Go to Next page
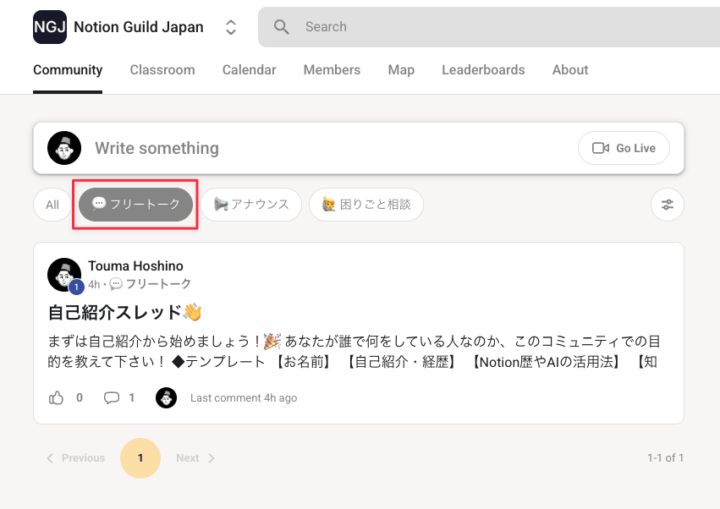The height and width of the screenshot is (509, 720). click(x=195, y=458)
